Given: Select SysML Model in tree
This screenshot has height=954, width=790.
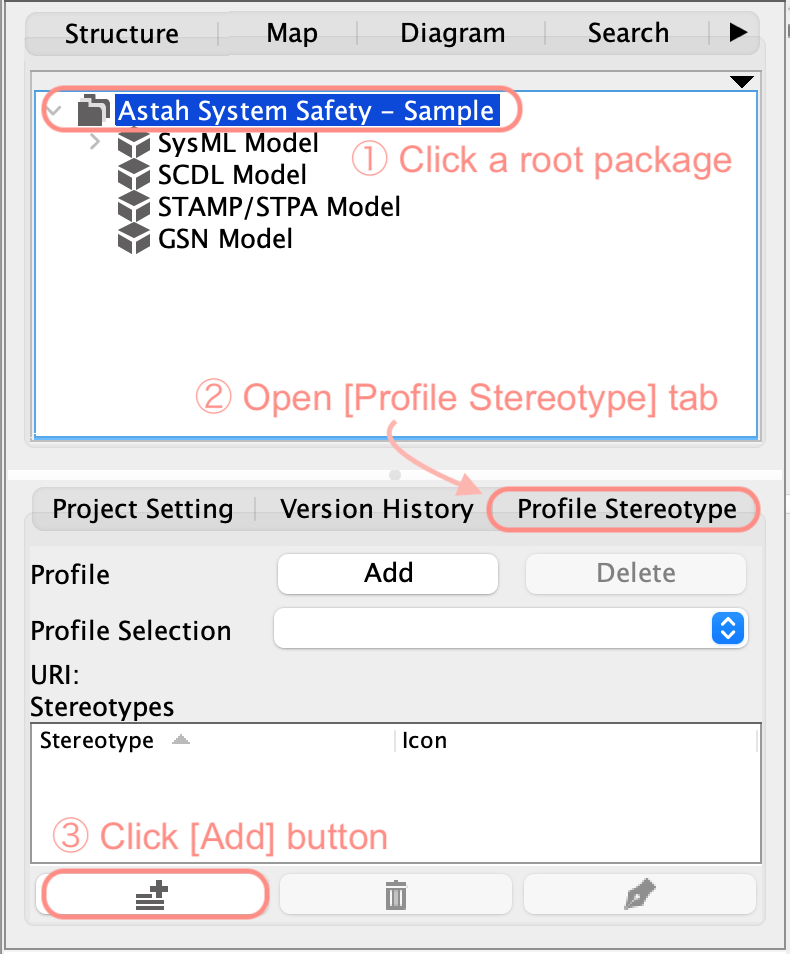Looking at the screenshot, I should pyautogui.click(x=238, y=144).
